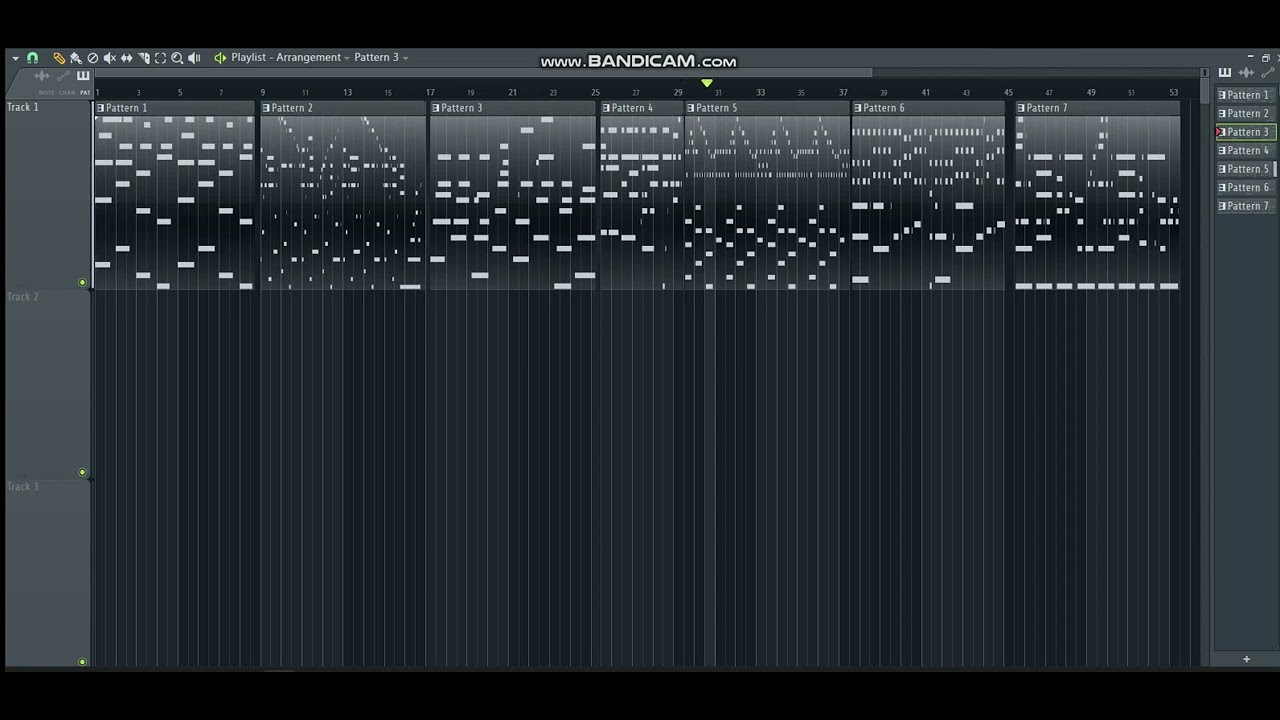Viewport: 1280px width, 720px height.
Task: Select the Slice tool
Action: click(144, 58)
